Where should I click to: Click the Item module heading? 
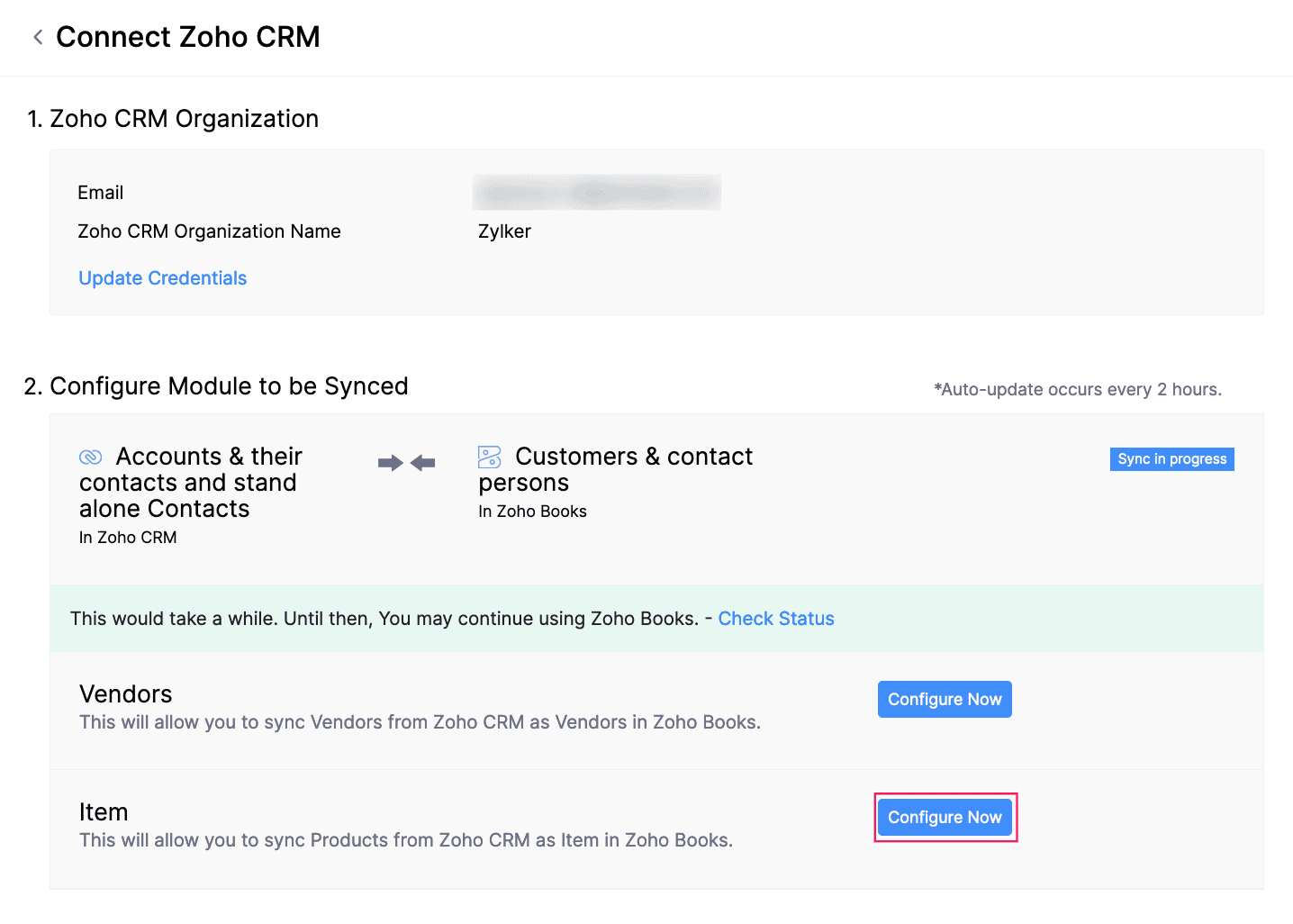(x=104, y=812)
